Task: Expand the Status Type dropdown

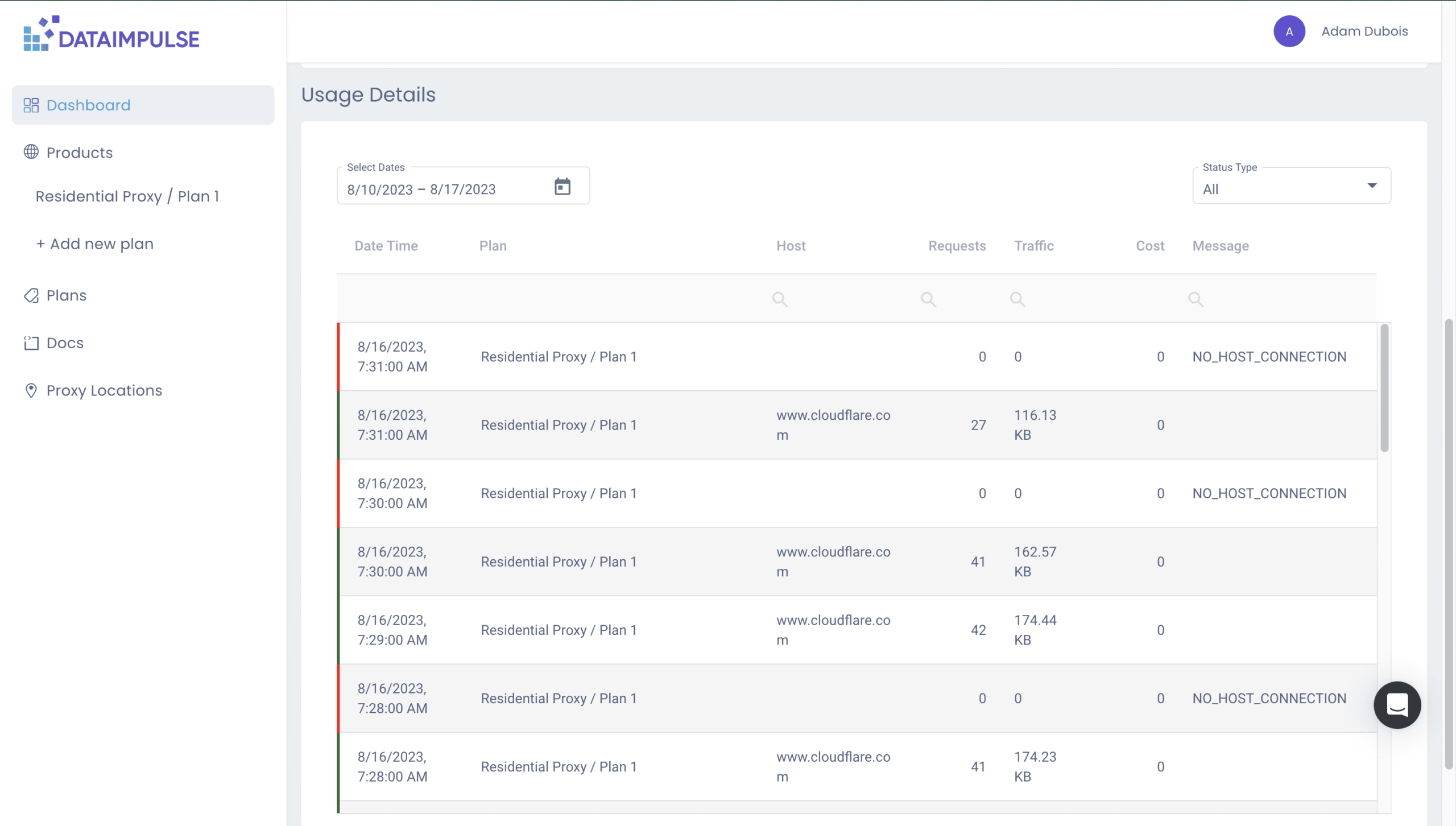Action: (x=1292, y=186)
